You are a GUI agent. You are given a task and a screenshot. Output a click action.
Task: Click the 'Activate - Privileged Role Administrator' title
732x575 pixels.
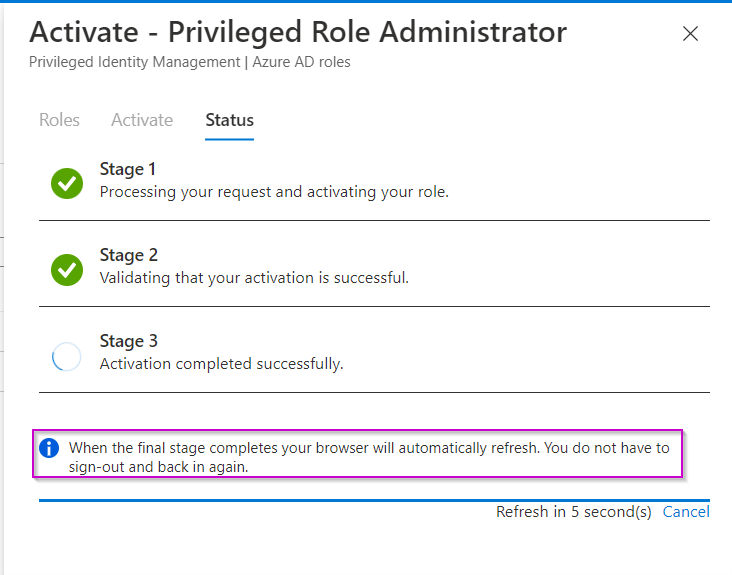[x=298, y=32]
